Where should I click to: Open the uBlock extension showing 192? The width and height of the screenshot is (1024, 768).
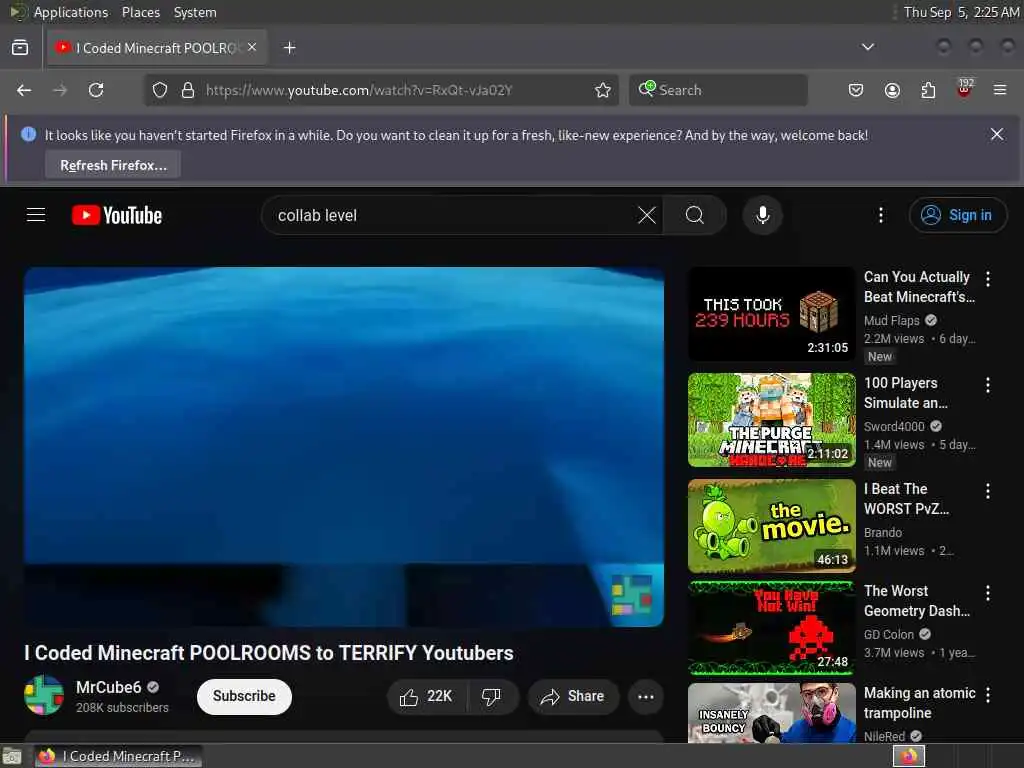click(965, 89)
